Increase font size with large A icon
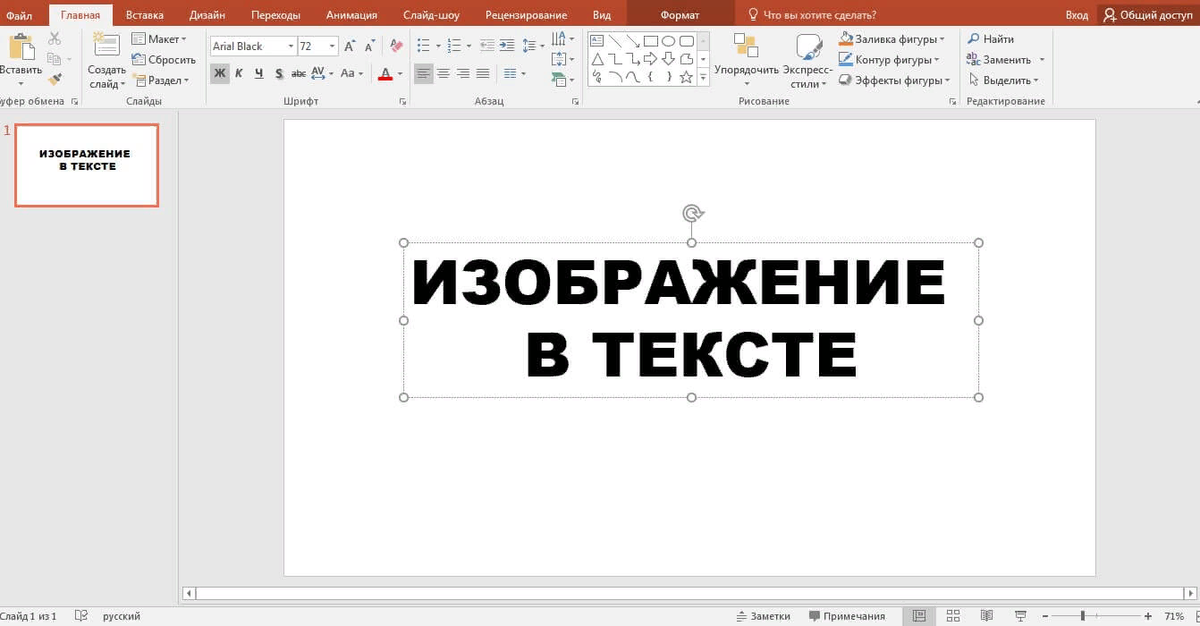This screenshot has width=1200, height=626. pyautogui.click(x=349, y=46)
